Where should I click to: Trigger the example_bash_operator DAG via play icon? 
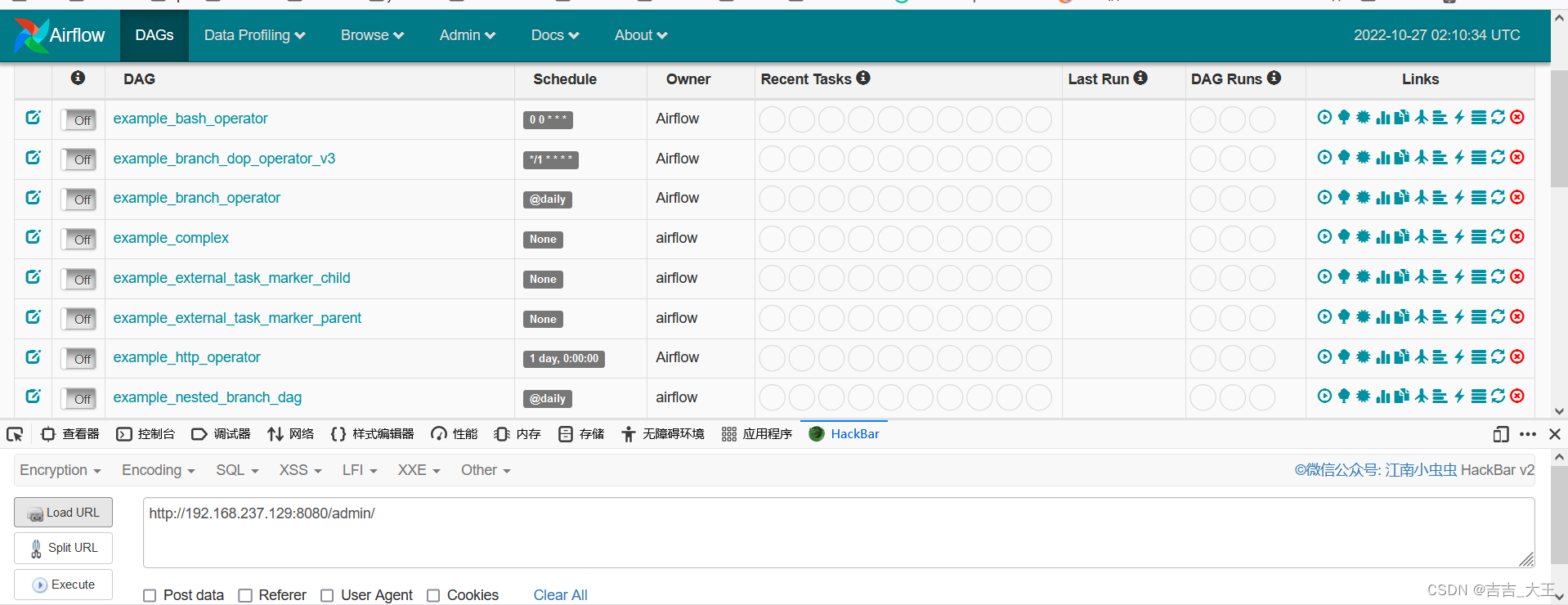pos(1324,117)
